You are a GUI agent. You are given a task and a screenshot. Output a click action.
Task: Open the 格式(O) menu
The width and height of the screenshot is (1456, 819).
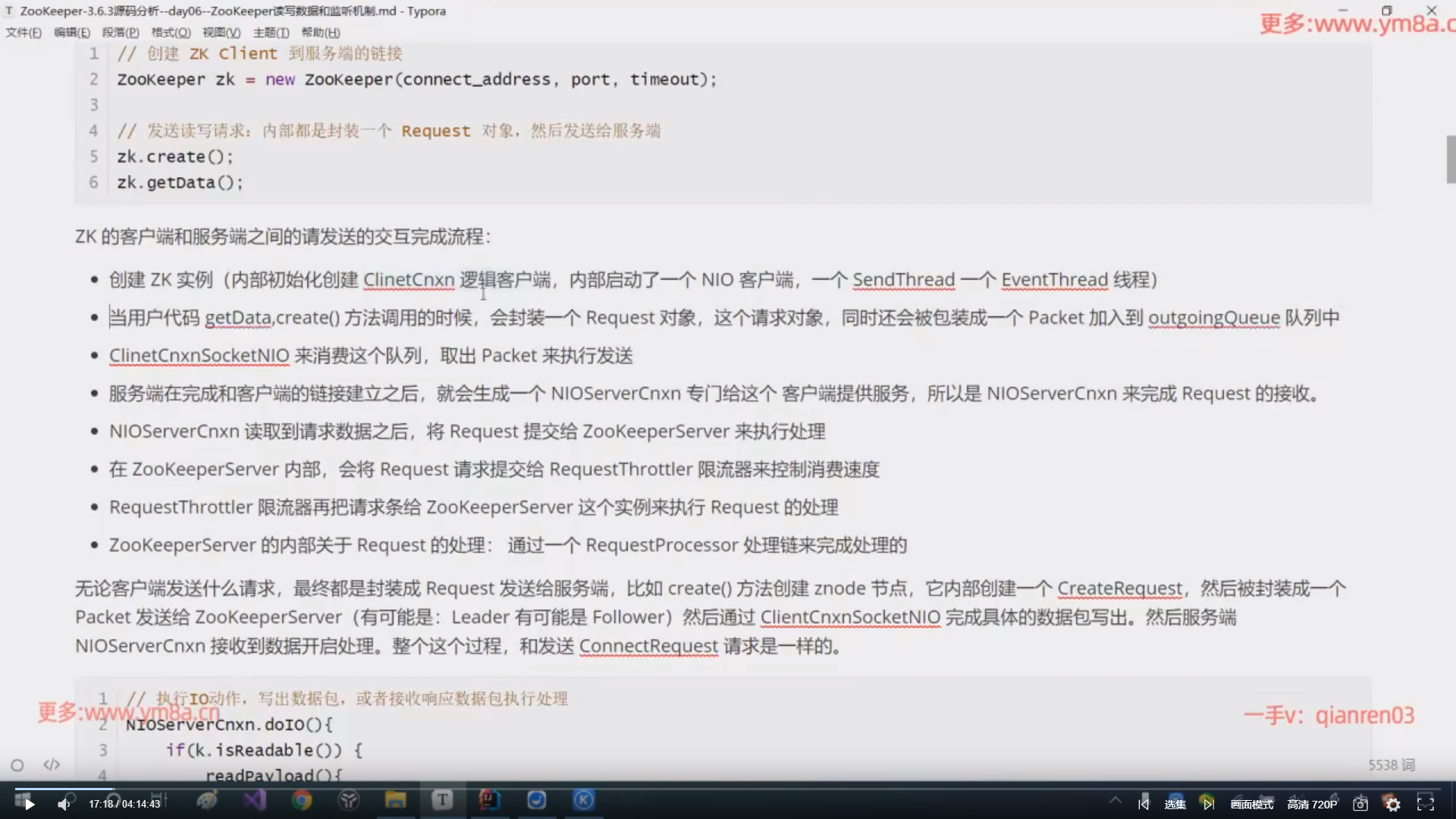[x=171, y=33]
